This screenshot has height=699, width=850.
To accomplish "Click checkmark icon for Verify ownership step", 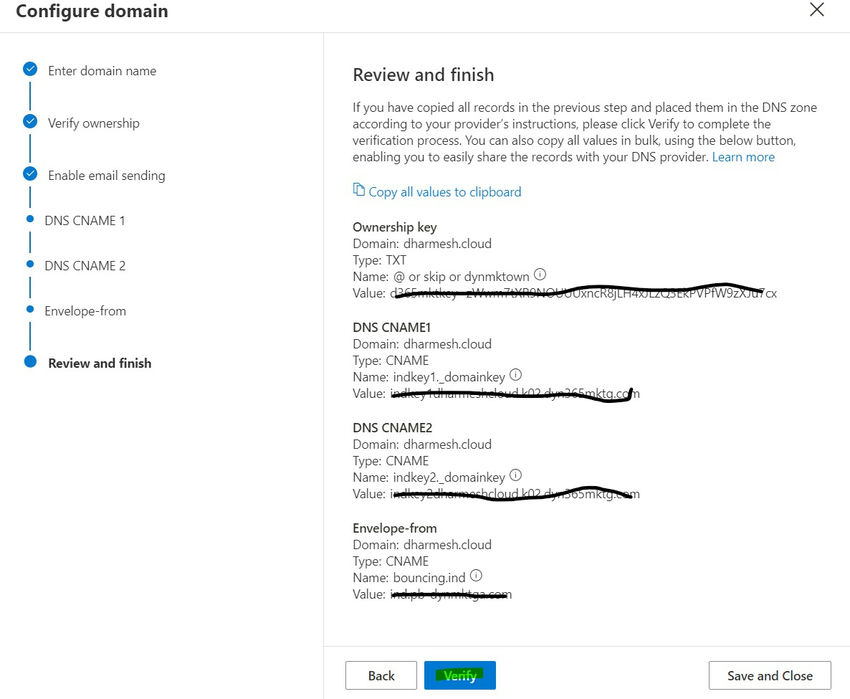I will [30, 122].
